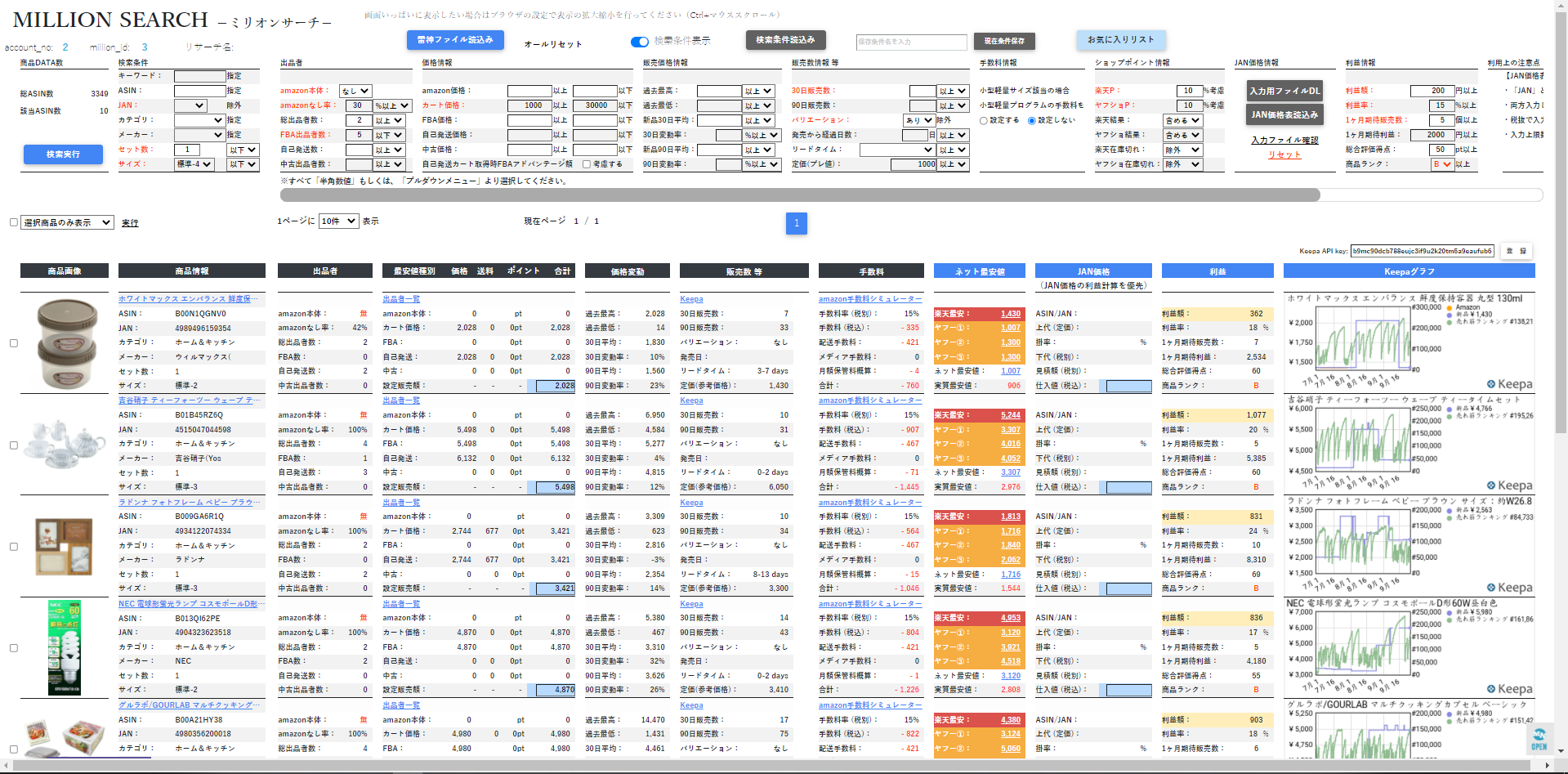
Task: Click Keepa logo on ラドンナ graph
Action: click(x=1509, y=588)
